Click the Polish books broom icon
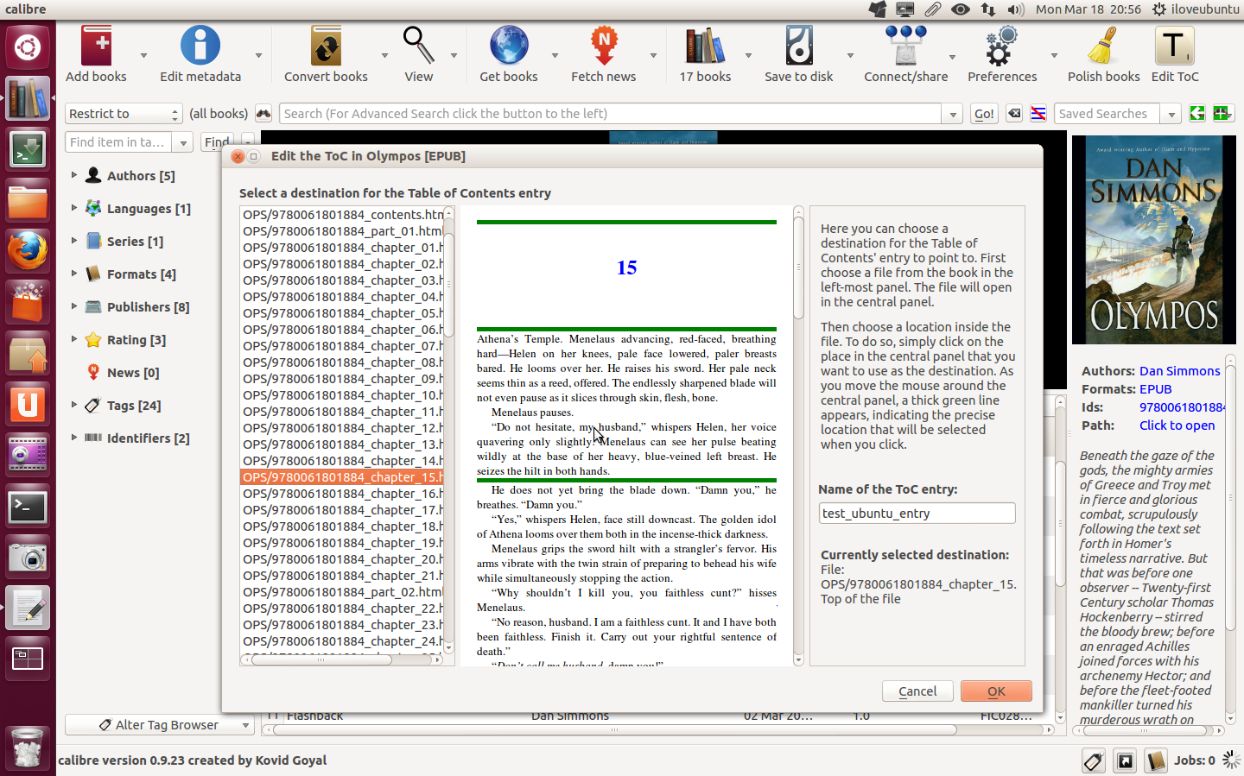The image size is (1244, 776). click(x=1103, y=46)
